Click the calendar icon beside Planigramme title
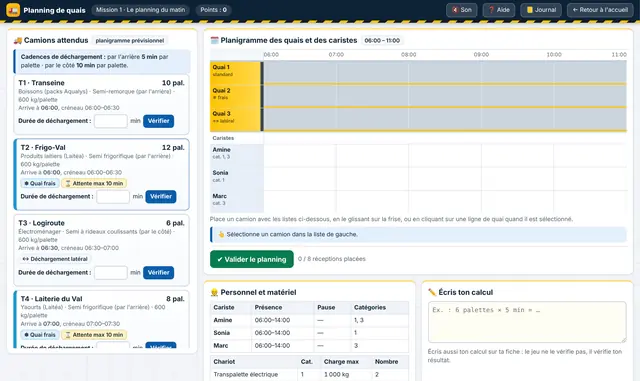 pyautogui.click(x=214, y=40)
